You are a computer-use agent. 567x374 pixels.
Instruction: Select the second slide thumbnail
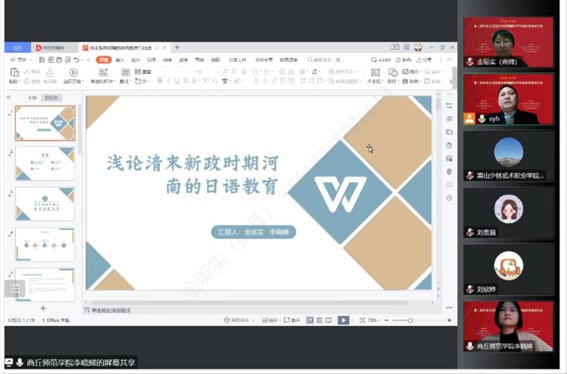point(45,163)
